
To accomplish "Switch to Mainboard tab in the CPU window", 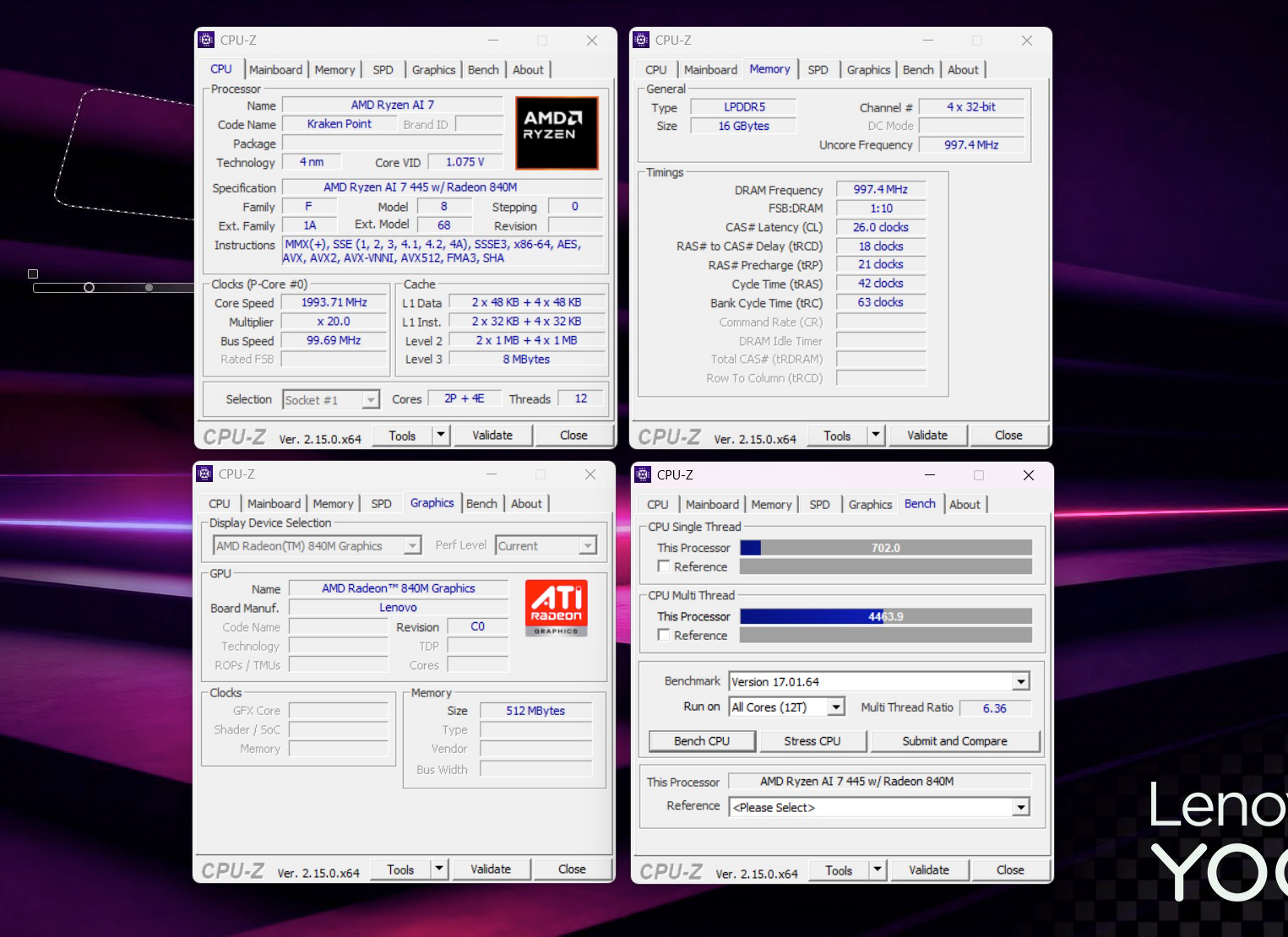I will tap(275, 70).
